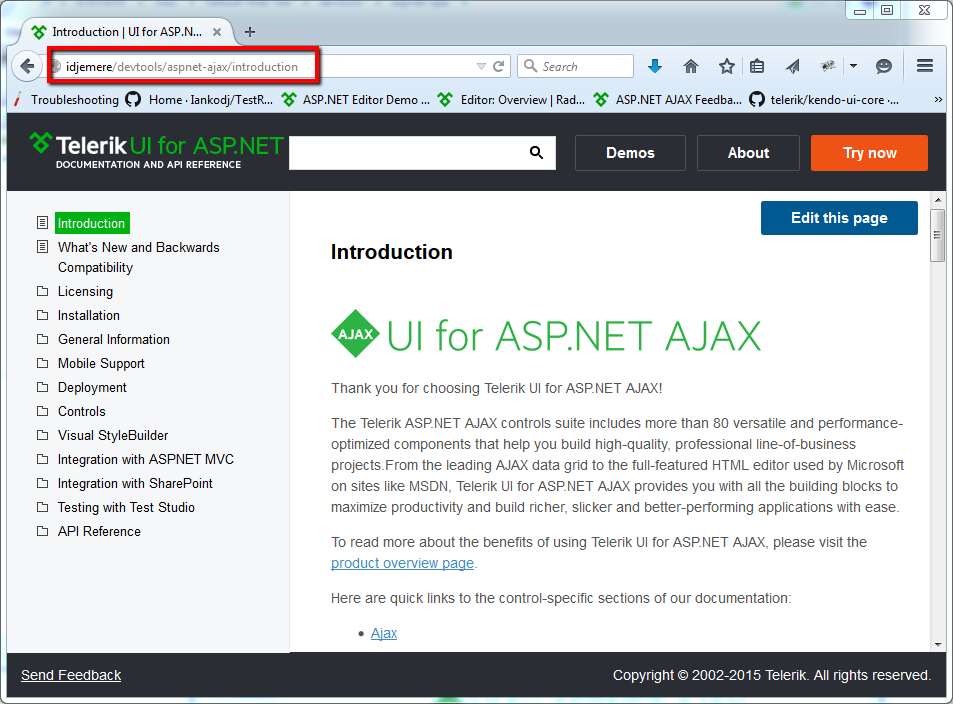Click the scrollbar up arrow
This screenshot has width=953, height=704.
[938, 199]
